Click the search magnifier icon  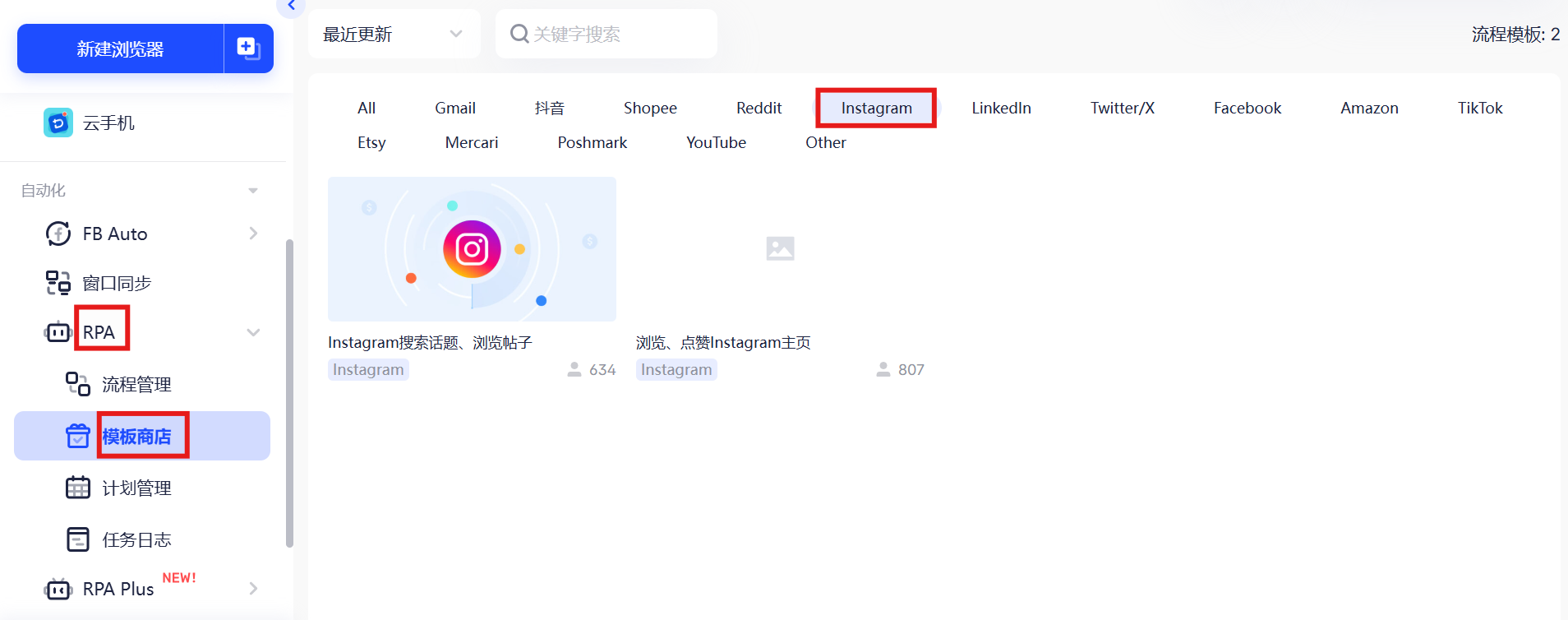coord(519,34)
